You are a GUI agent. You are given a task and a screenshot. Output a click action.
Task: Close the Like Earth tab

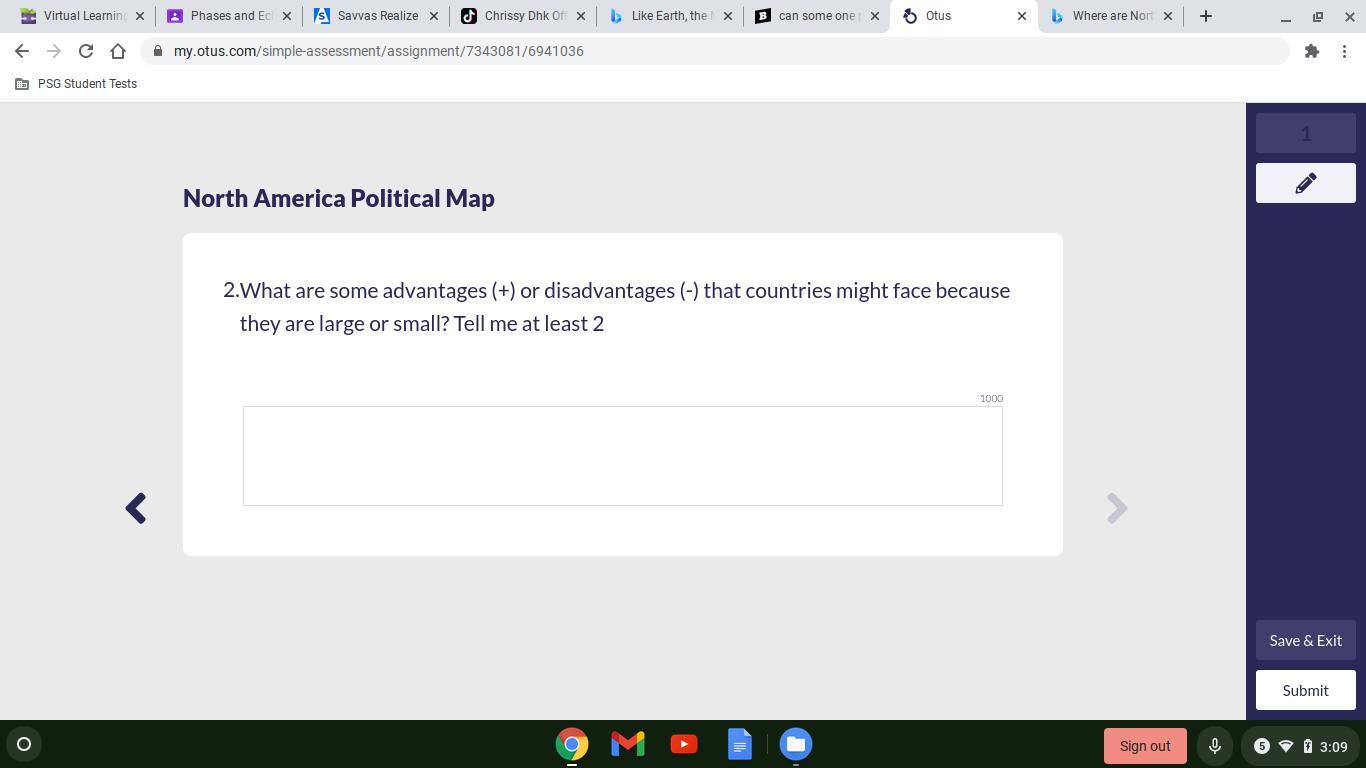(x=728, y=16)
